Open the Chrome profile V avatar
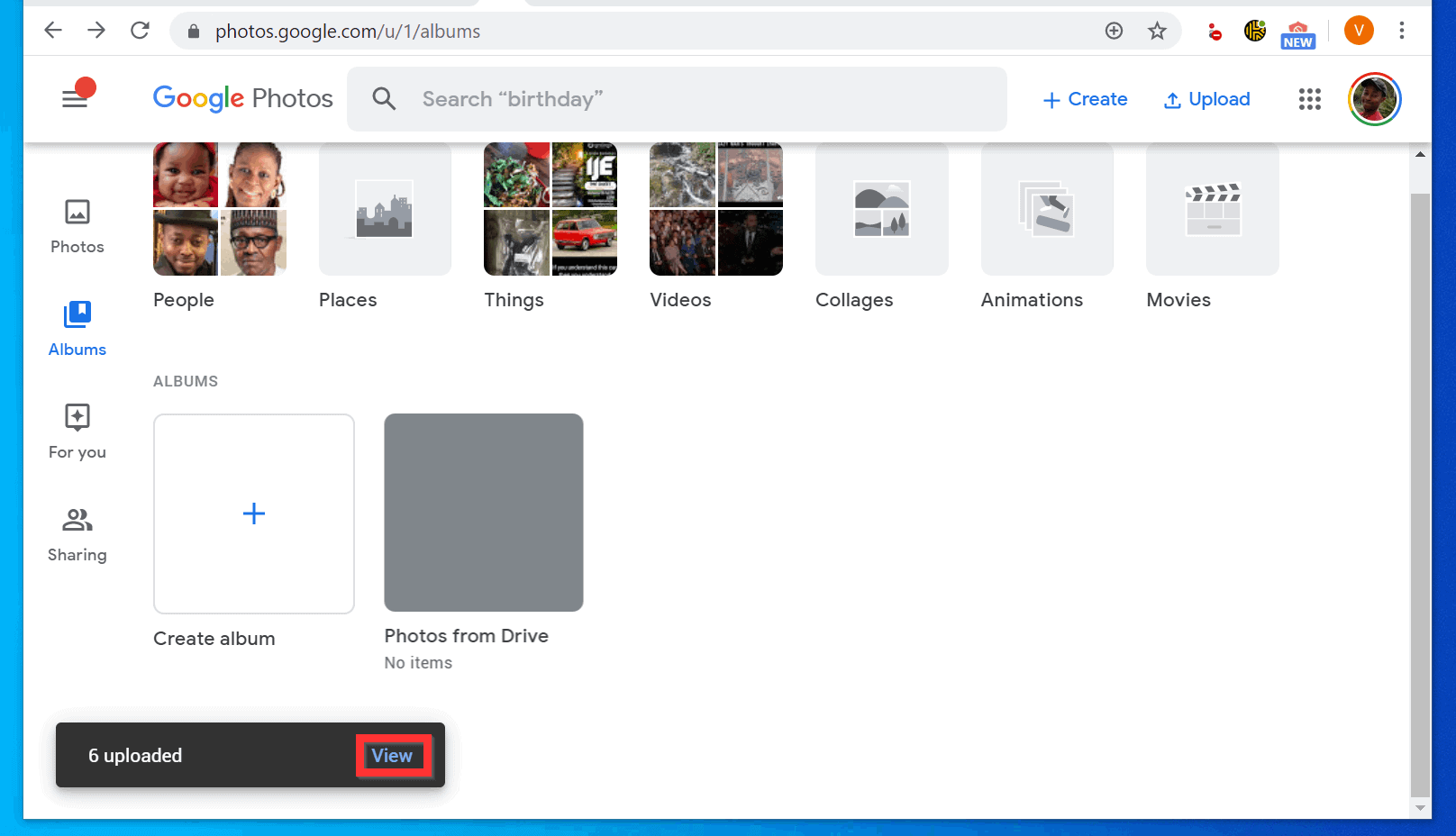Viewport: 1456px width, 836px height. [1359, 31]
